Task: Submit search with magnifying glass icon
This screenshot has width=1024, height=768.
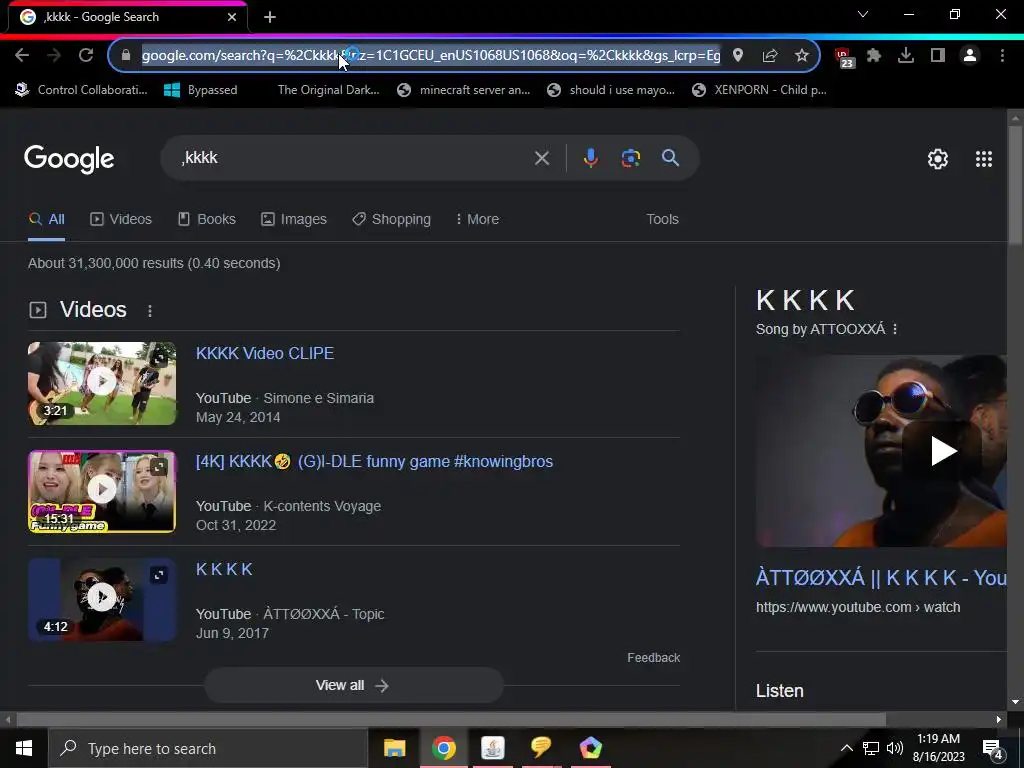Action: [670, 158]
